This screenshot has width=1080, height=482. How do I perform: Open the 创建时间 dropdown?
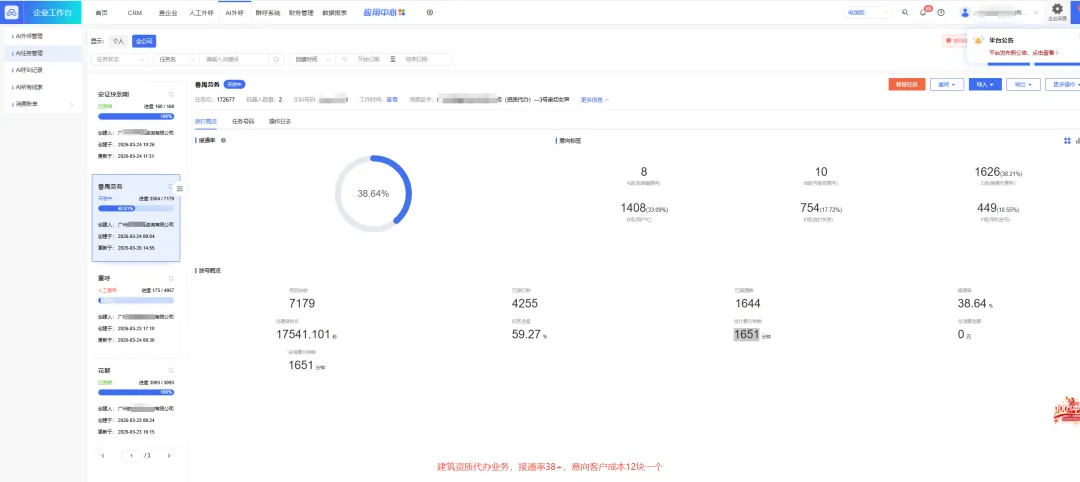313,59
